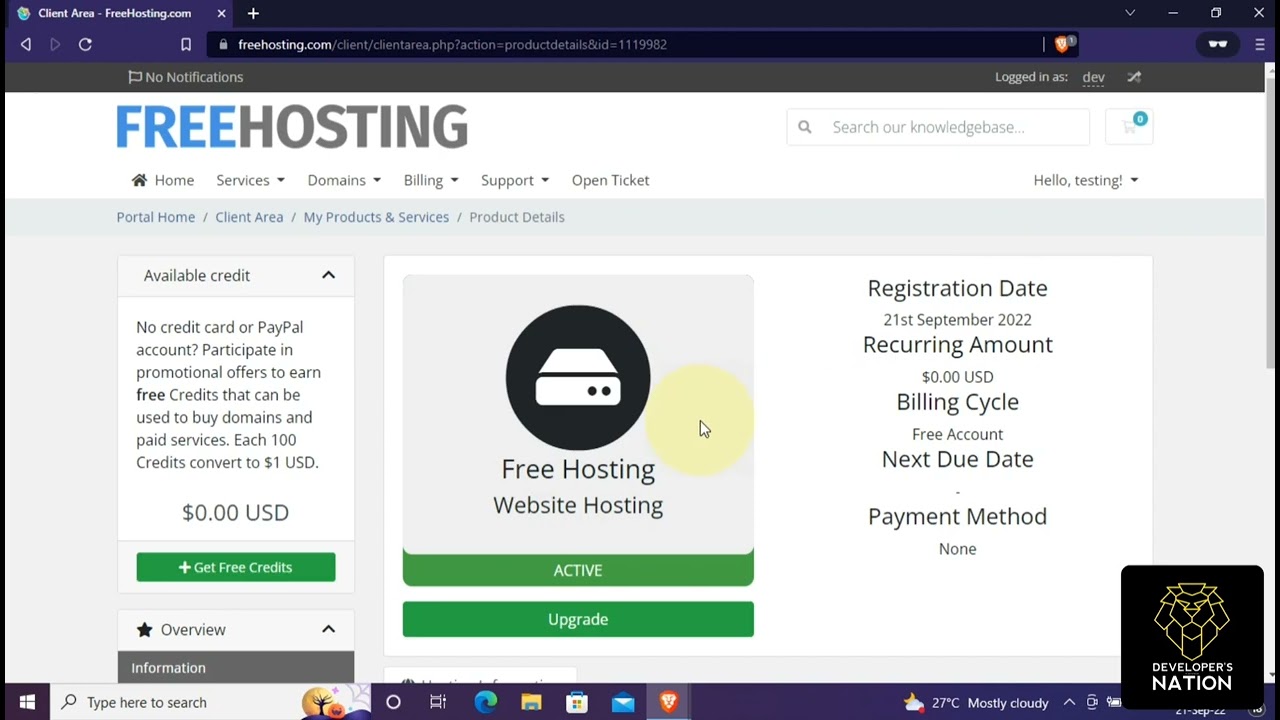Open Microsoft Store from taskbar
The width and height of the screenshot is (1280, 720).
pos(577,702)
